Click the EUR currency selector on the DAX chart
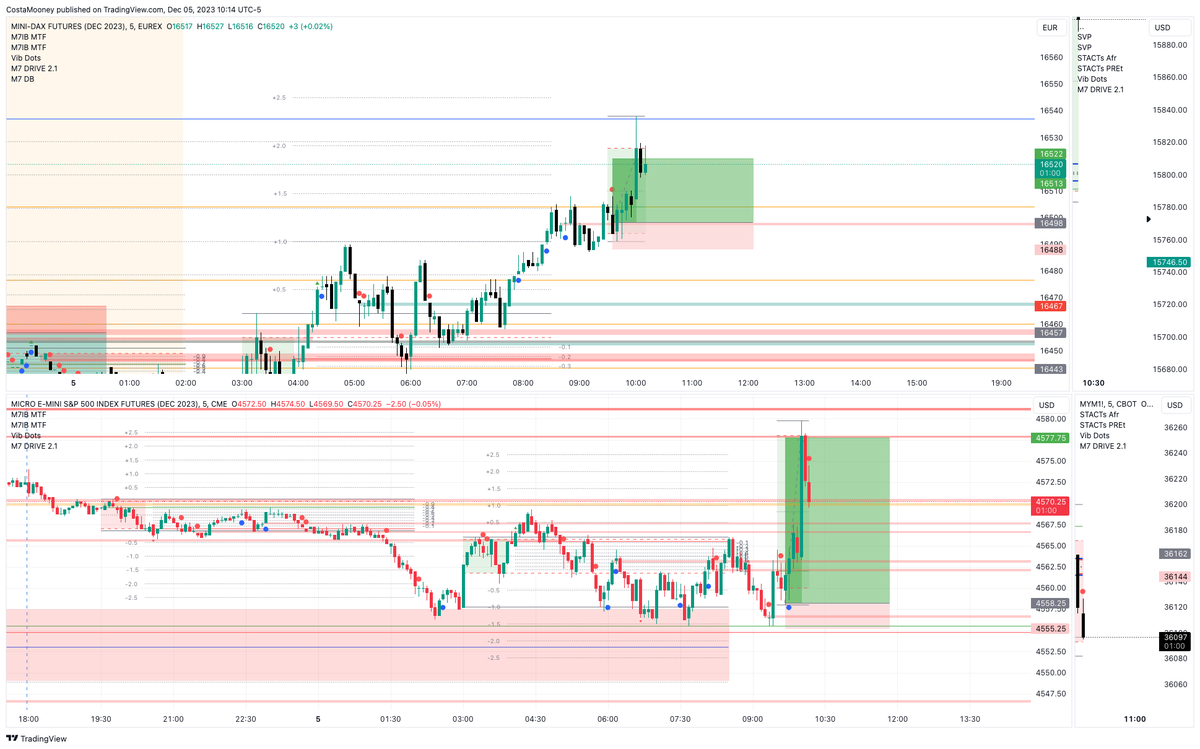Screen dimensions: 1200x749 click(1050, 28)
